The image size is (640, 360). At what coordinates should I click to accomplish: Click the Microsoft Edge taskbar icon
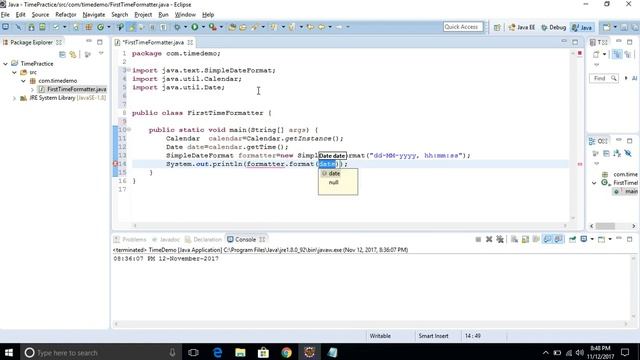(x=217, y=352)
